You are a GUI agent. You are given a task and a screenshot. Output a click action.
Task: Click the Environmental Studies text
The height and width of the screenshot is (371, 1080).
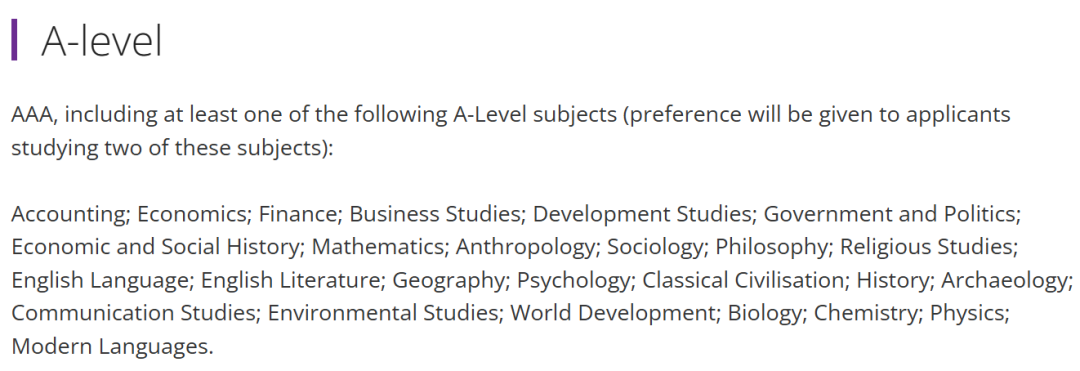382,313
